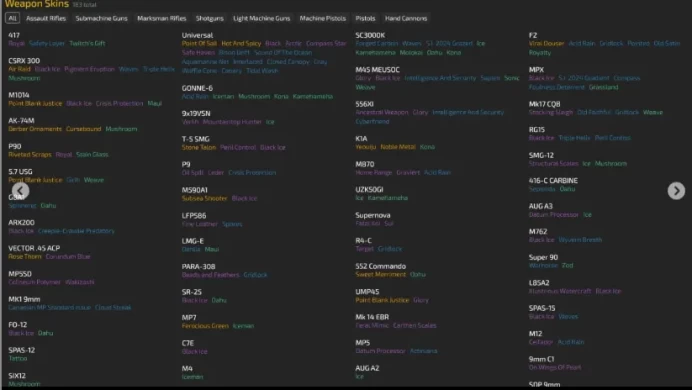Select Corundum Blue under VECTOR .45 ACP
The height and width of the screenshot is (390, 692).
(68, 256)
